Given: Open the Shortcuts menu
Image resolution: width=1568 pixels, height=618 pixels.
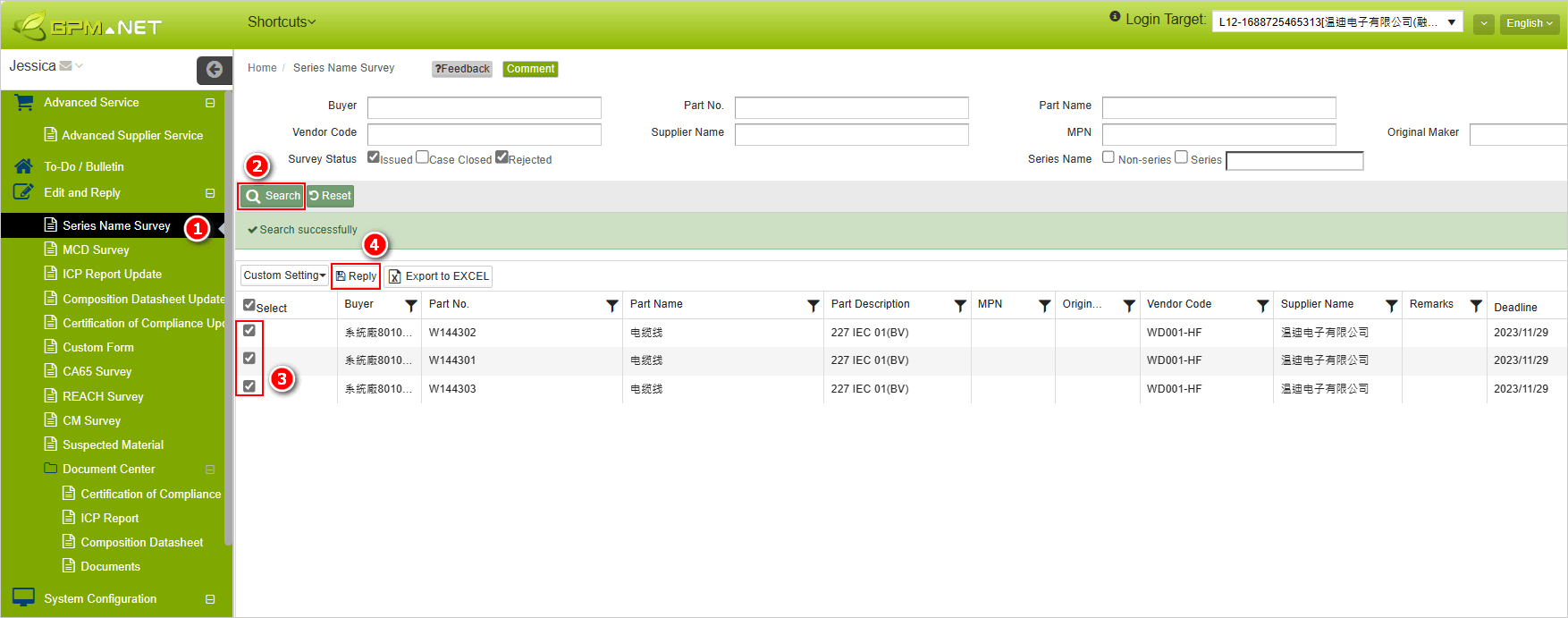Looking at the screenshot, I should tap(281, 21).
